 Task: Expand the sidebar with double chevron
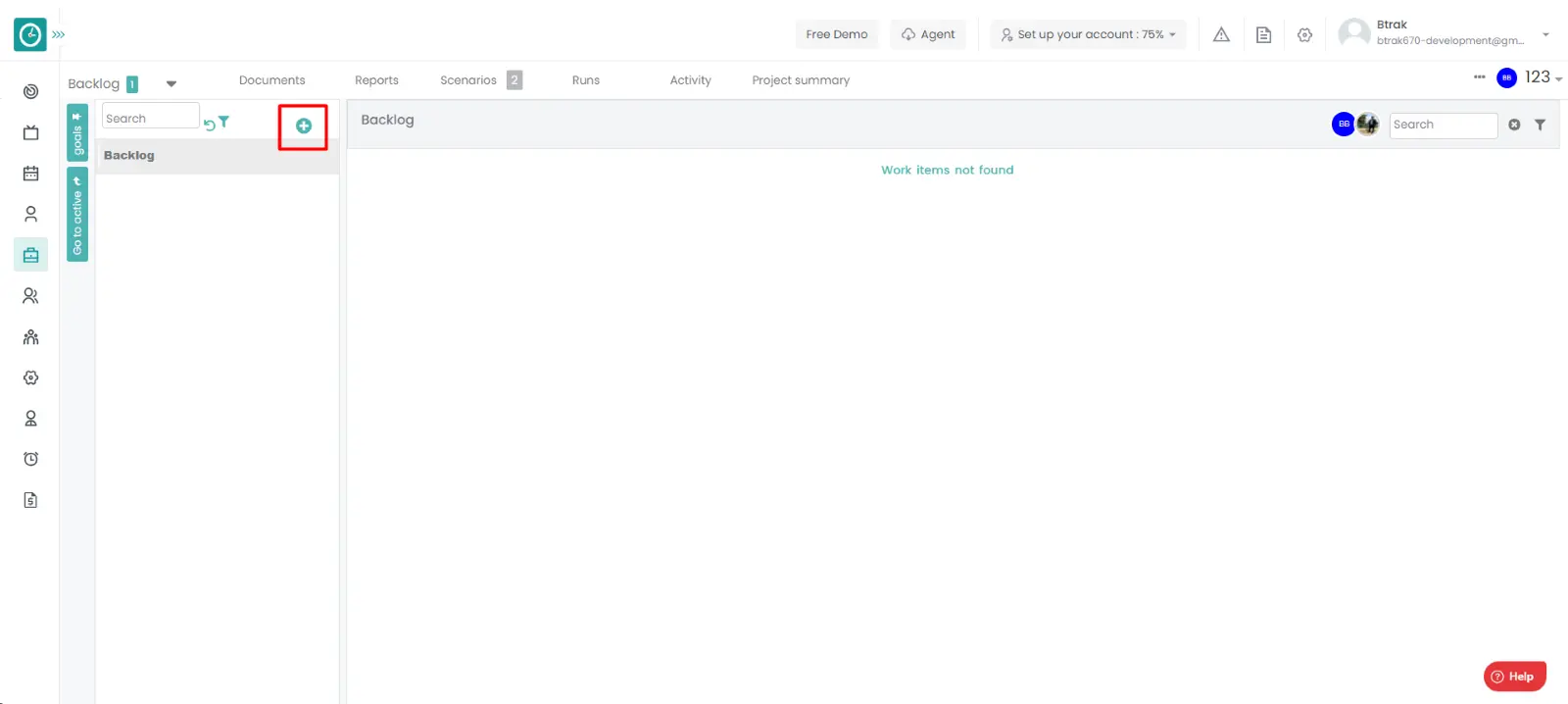click(59, 34)
